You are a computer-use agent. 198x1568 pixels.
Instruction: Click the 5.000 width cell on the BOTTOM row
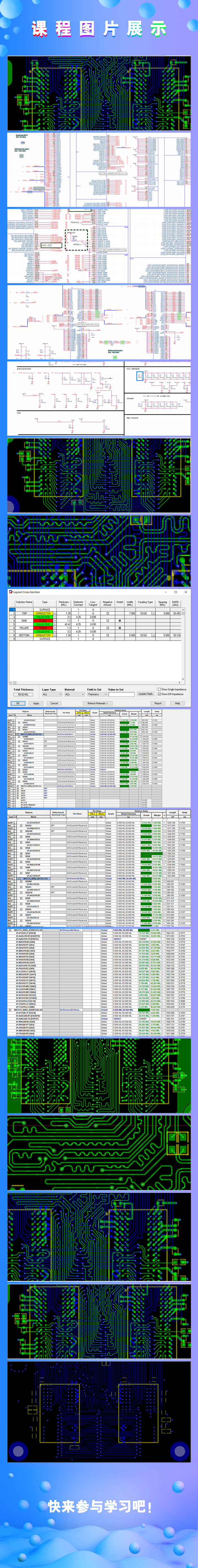click(130, 635)
